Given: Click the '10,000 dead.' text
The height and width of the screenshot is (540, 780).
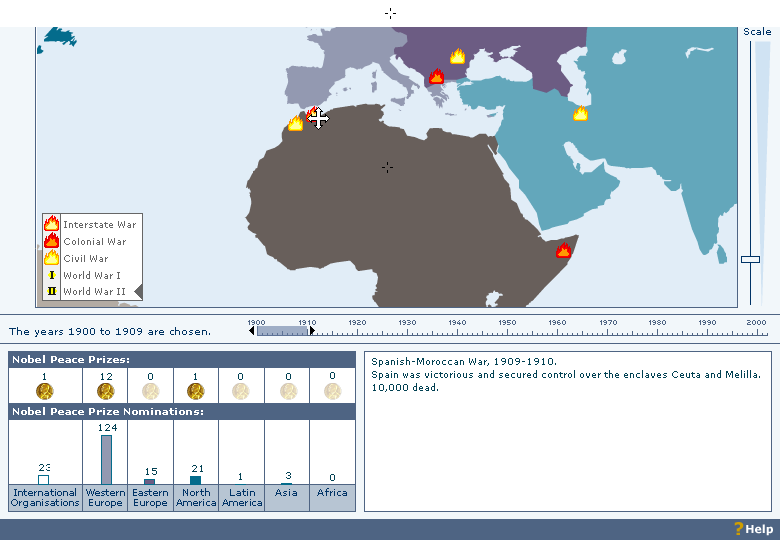Looking at the screenshot, I should coord(405,387).
